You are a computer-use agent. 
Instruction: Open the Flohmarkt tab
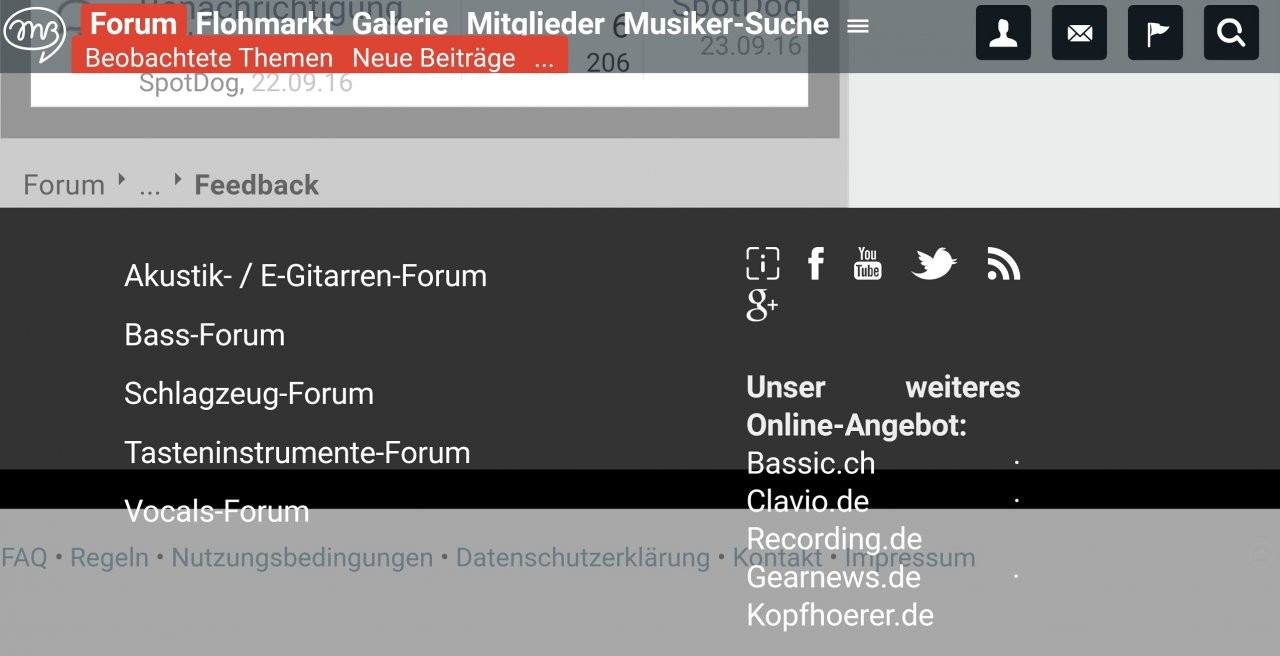[264, 24]
